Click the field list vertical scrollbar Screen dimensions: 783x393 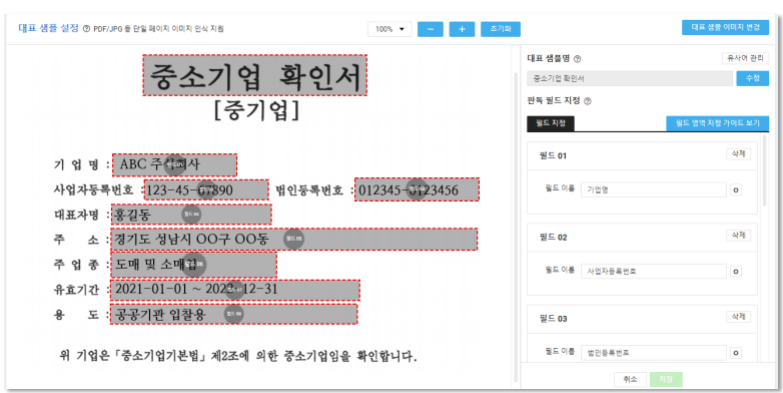pos(765,170)
